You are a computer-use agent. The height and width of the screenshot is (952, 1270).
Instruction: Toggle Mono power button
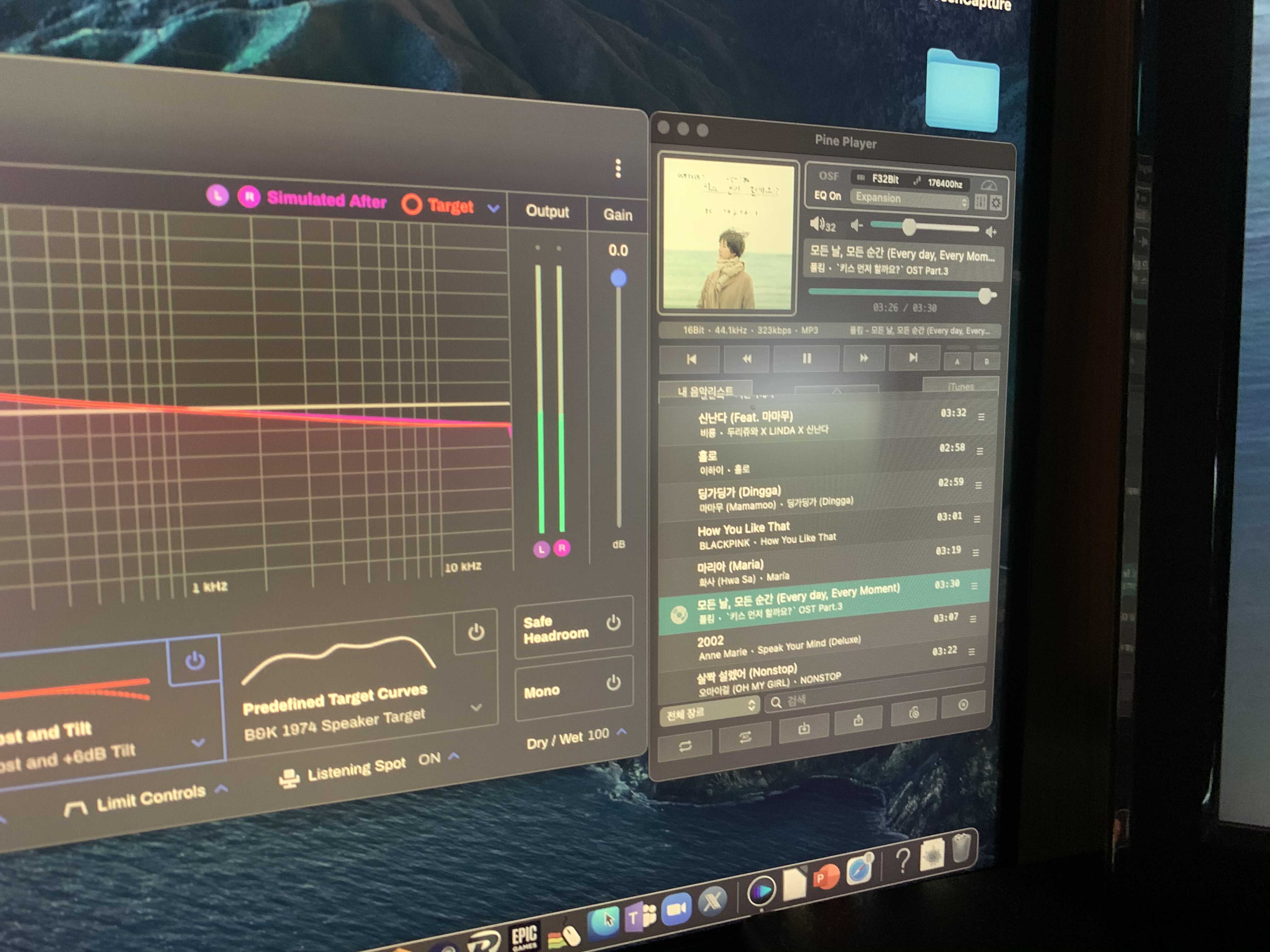tap(613, 682)
